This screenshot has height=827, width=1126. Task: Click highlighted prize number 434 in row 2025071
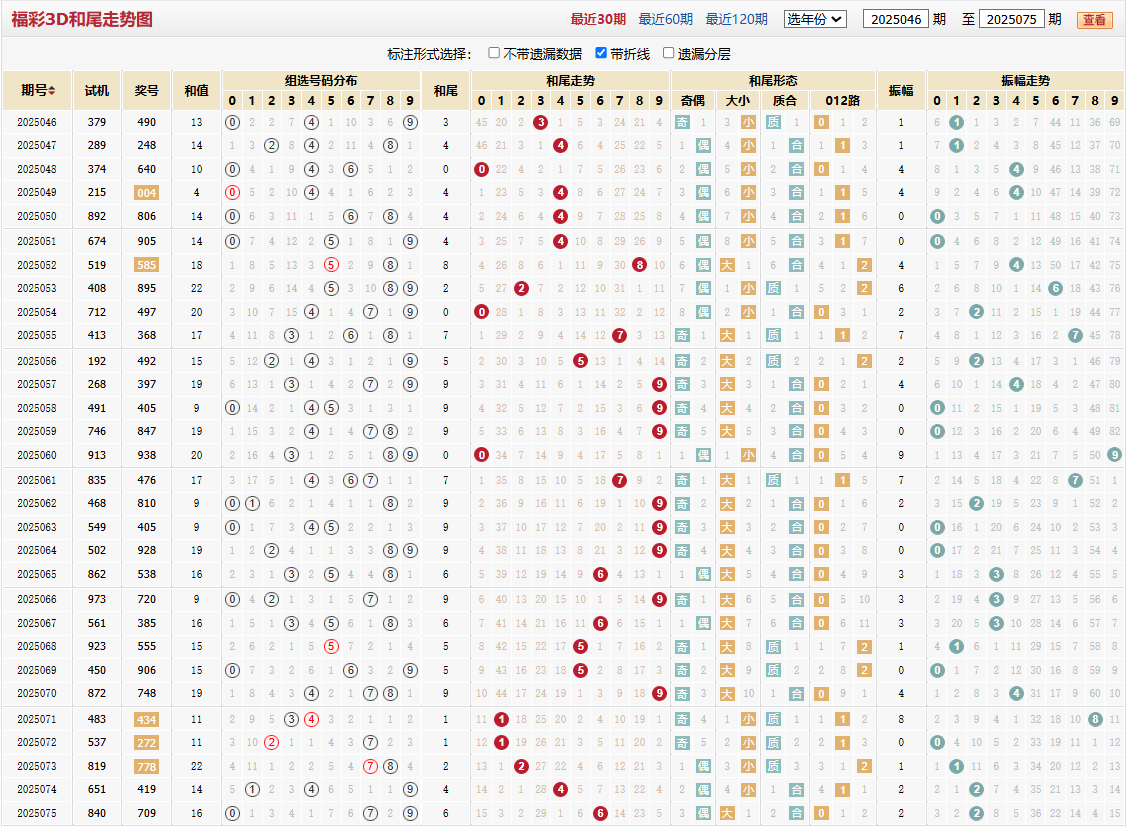[146, 719]
